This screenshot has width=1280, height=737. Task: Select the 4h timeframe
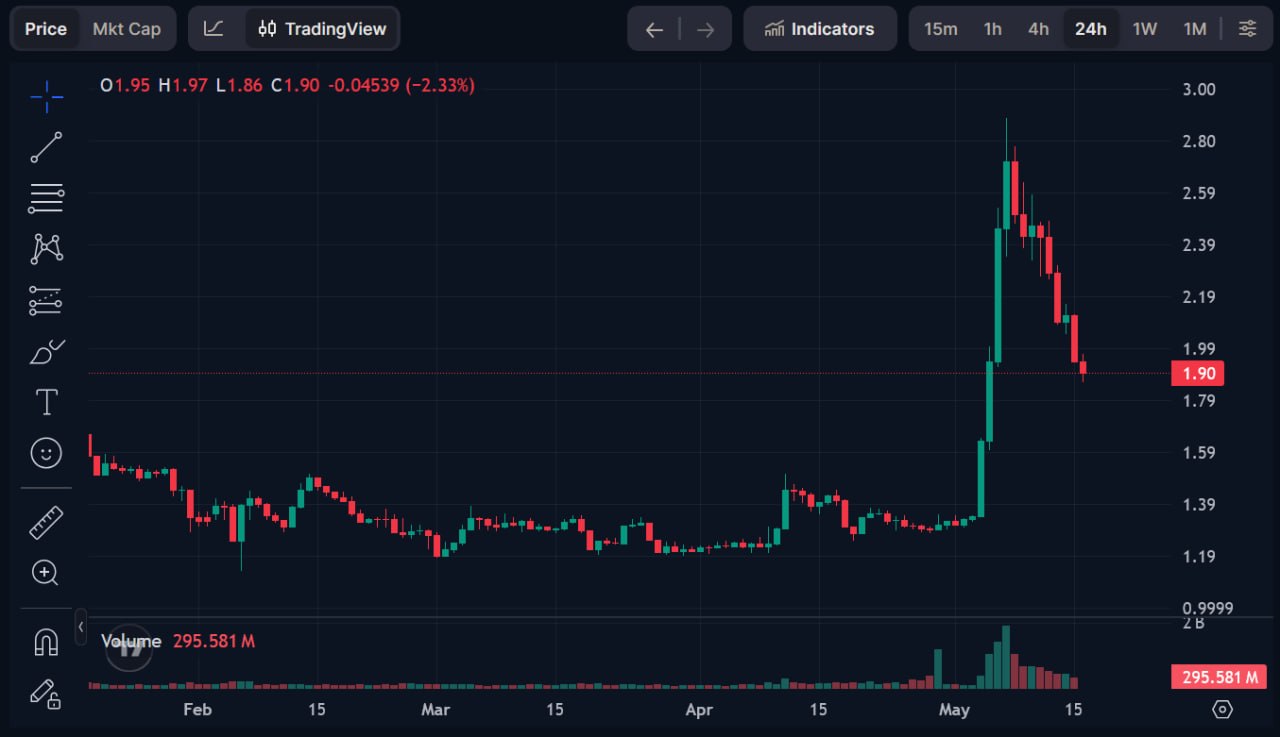1039,29
